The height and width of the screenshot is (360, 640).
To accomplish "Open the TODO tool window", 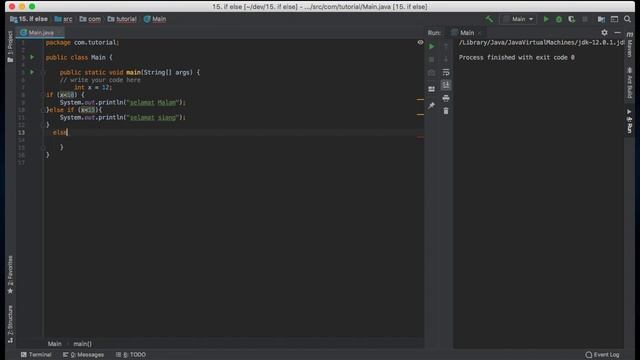I will [131, 355].
